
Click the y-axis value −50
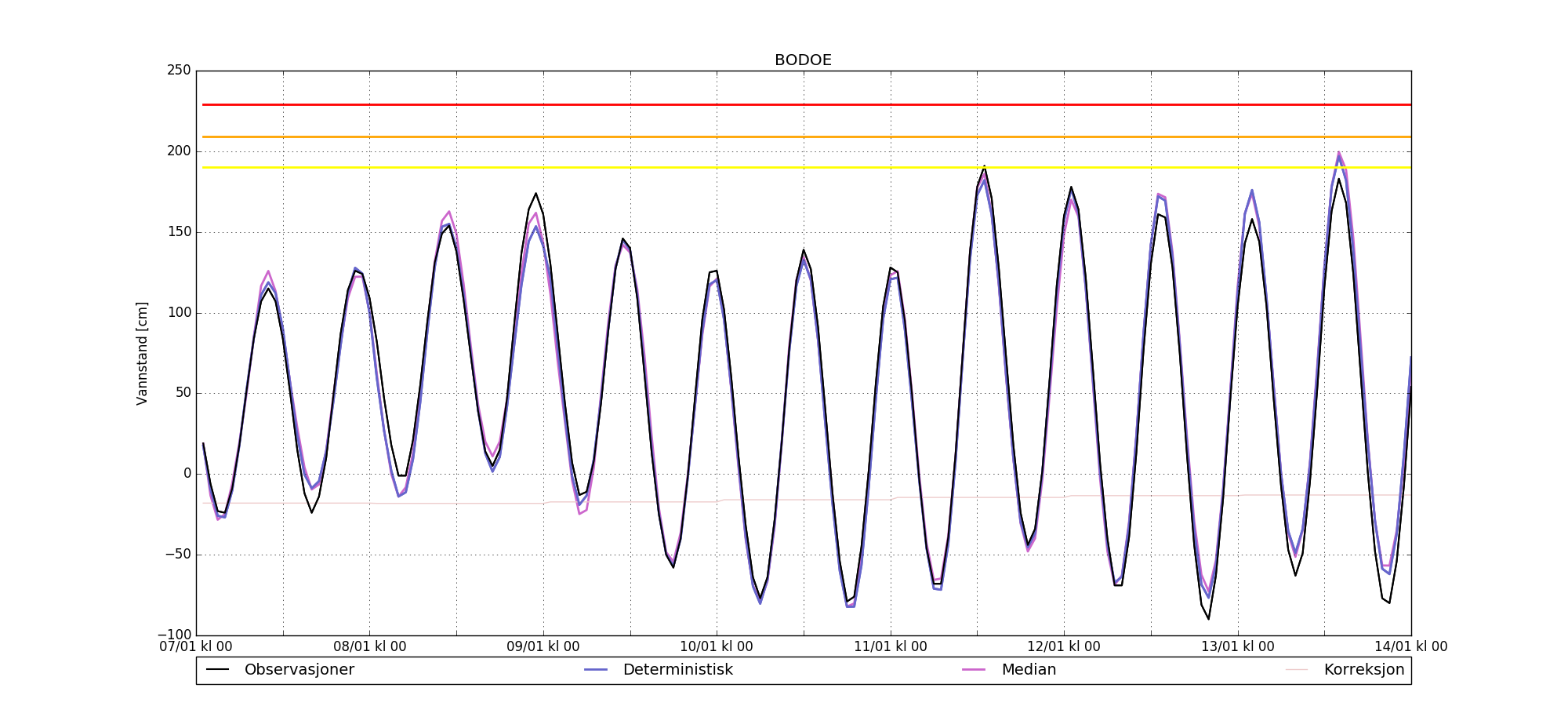coord(176,555)
